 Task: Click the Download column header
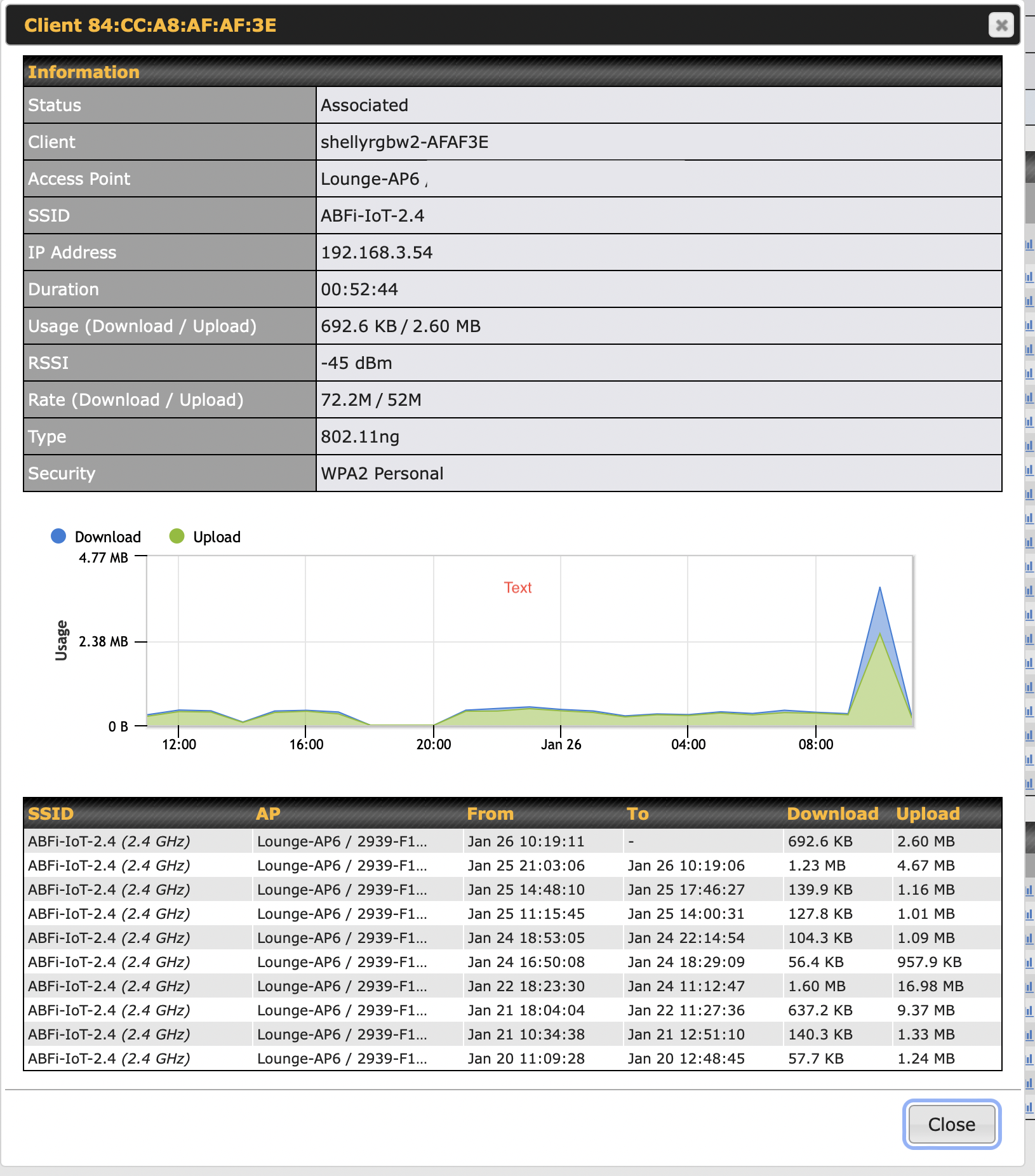[832, 813]
